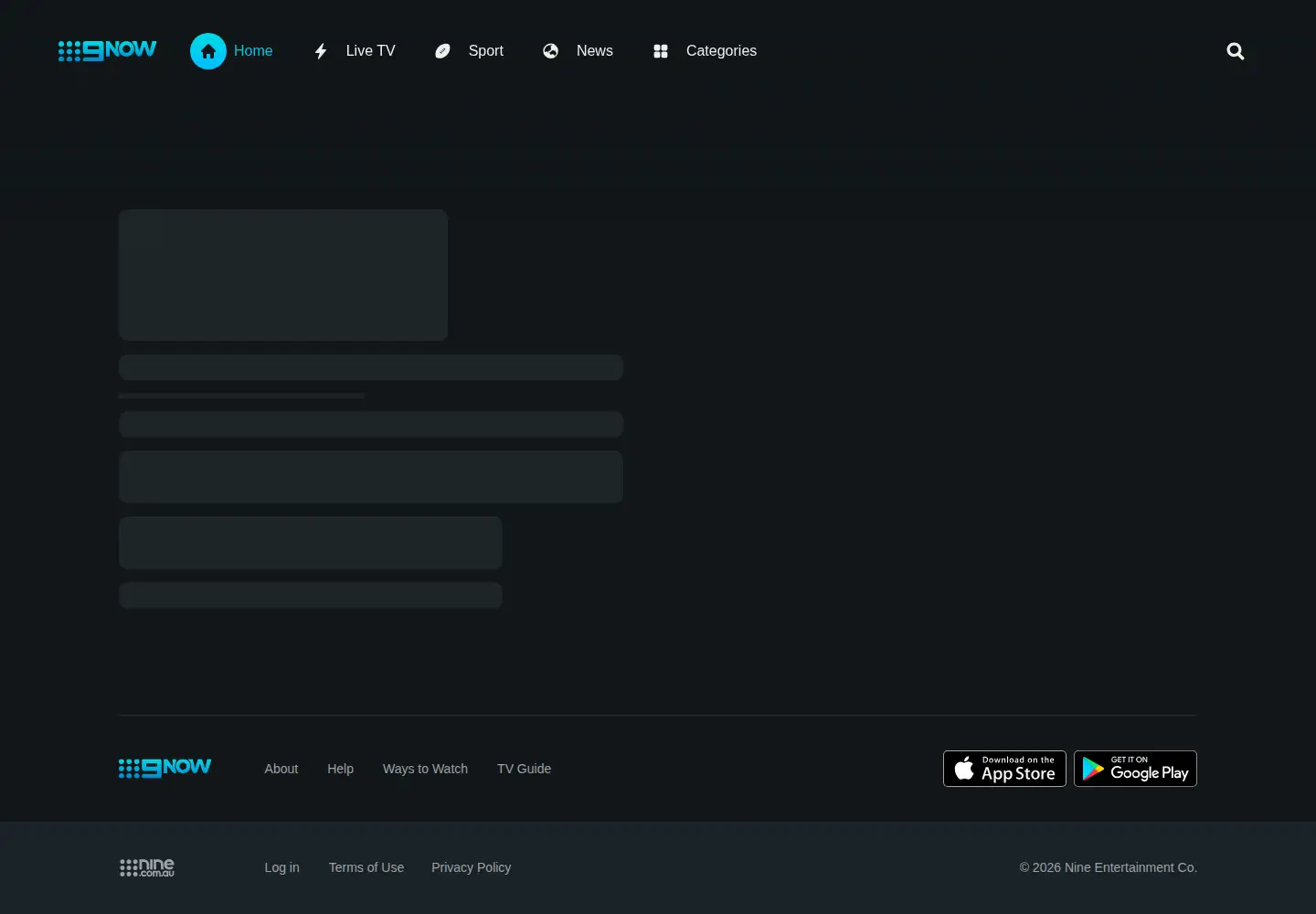This screenshot has height=914, width=1316.
Task: Click the nine.com.au footer logo
Action: (x=147, y=867)
